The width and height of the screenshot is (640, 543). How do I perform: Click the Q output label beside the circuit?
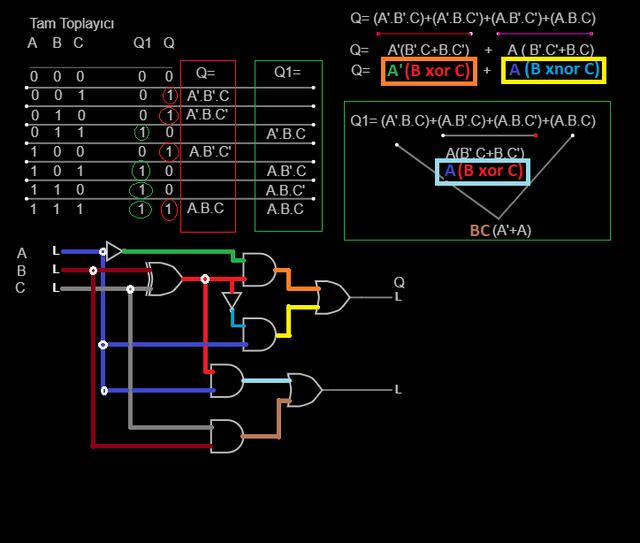(399, 282)
